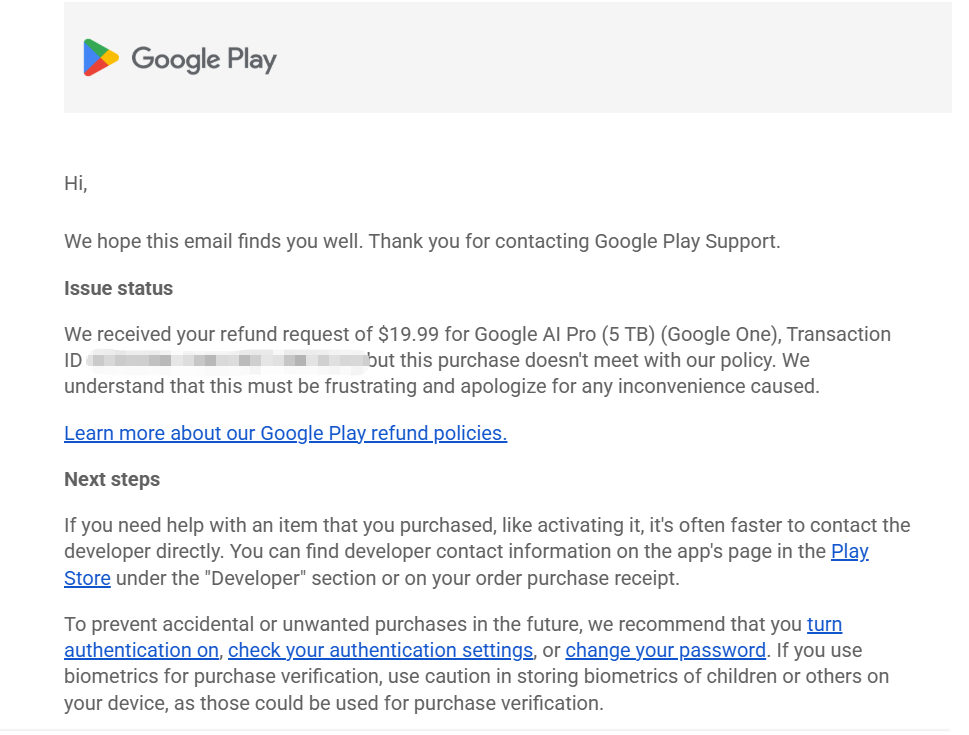Follow the change your password link
Screen dimensions: 969x735
click(x=666, y=650)
